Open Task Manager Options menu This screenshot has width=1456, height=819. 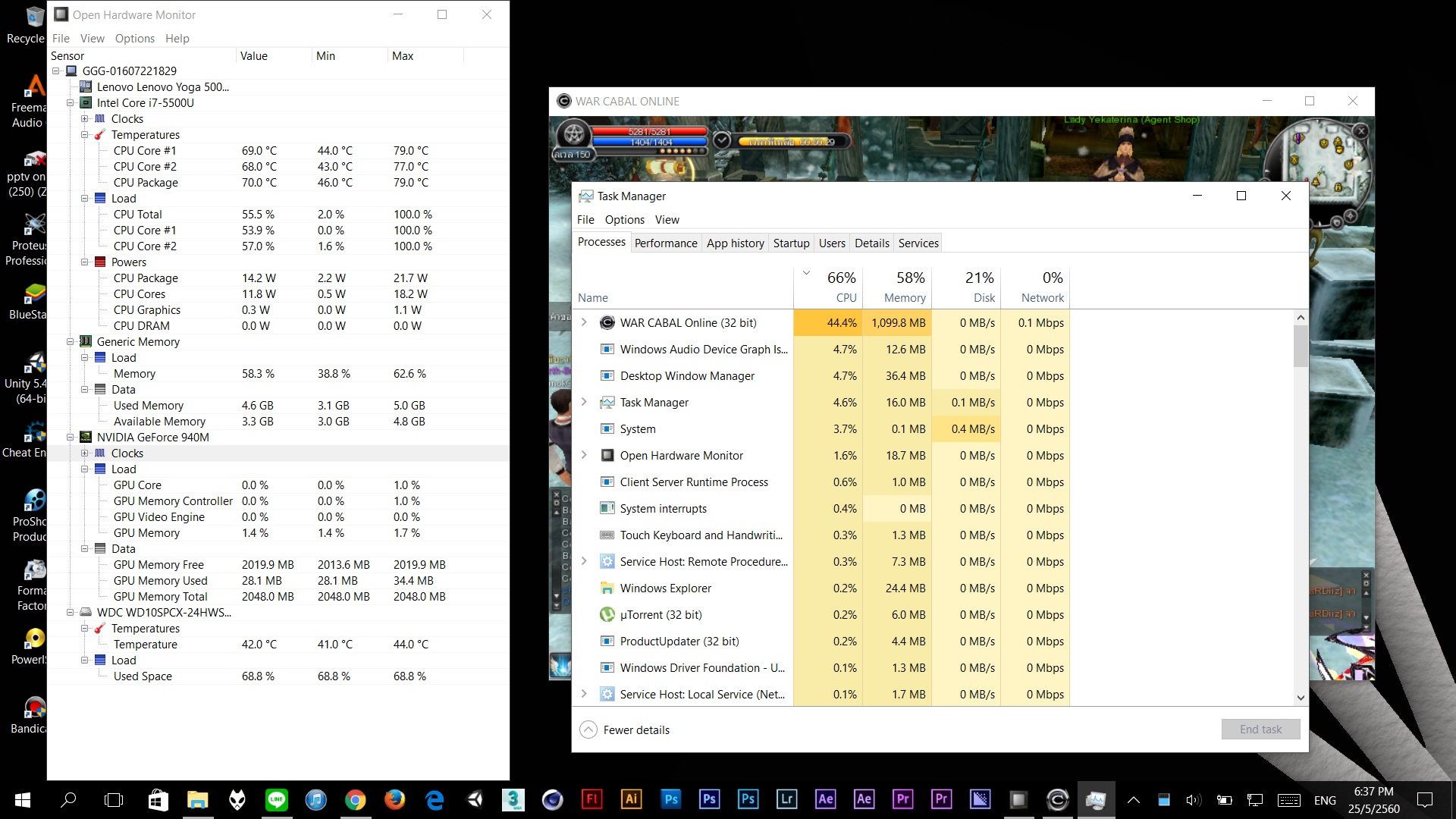point(625,220)
